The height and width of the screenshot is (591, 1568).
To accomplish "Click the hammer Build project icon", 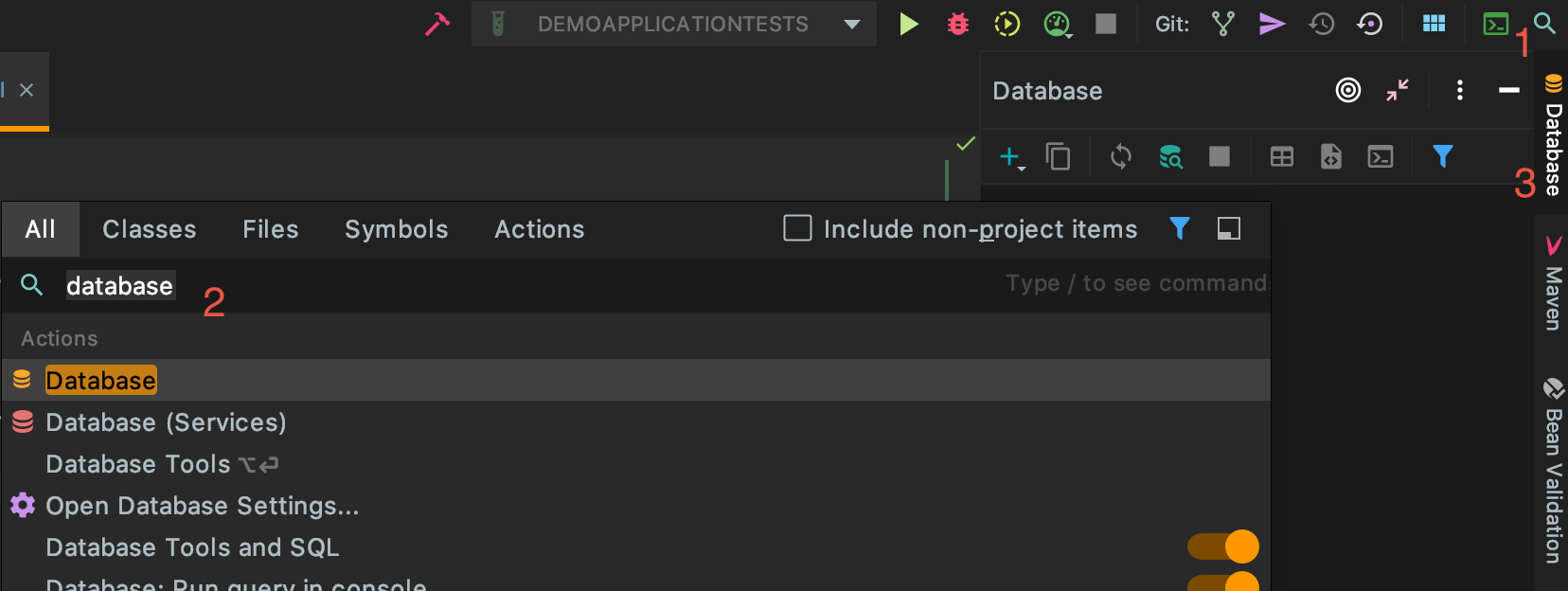I will (437, 24).
